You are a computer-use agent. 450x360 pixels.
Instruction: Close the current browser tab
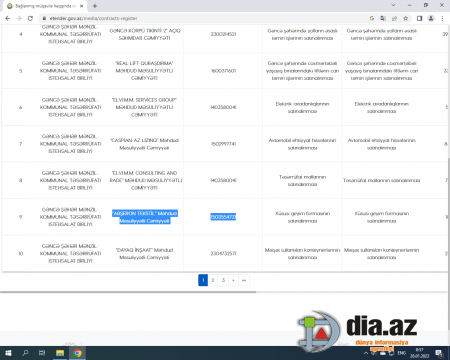coord(81,6)
